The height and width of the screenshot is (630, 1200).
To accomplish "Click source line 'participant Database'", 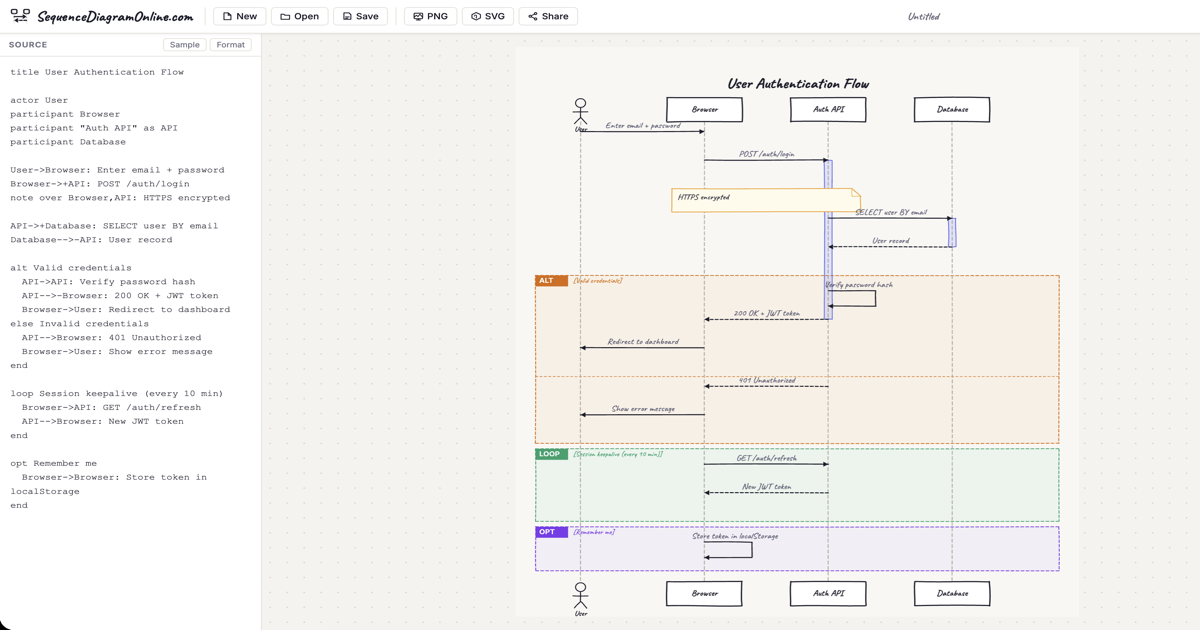I will [68, 142].
